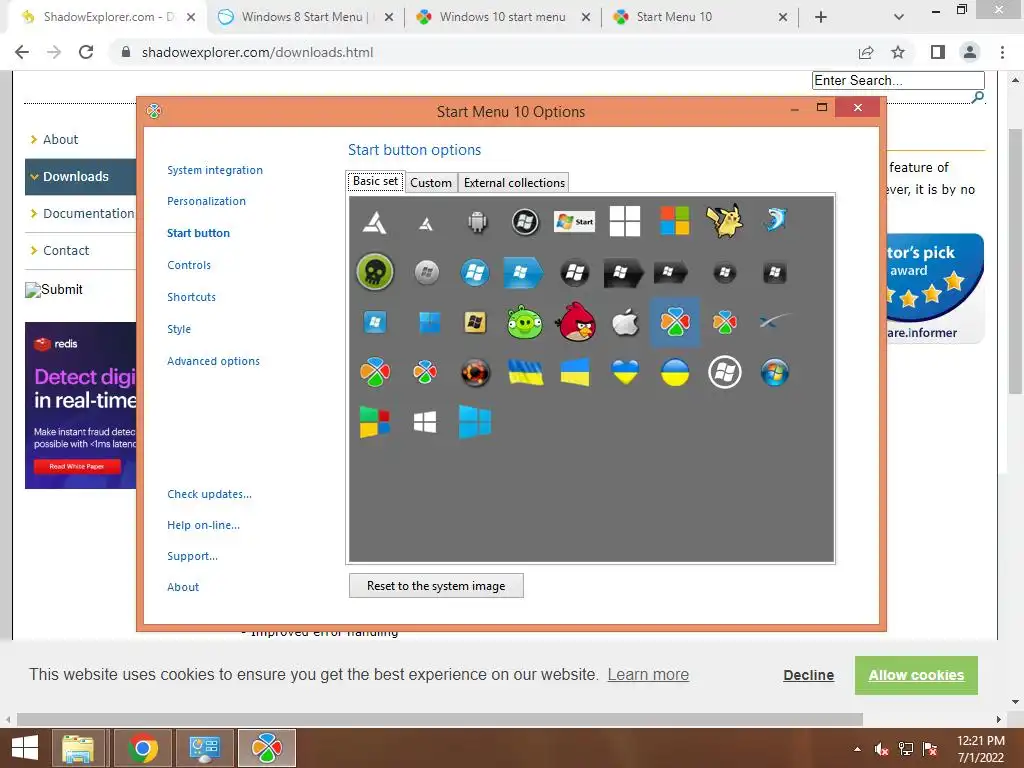Viewport: 1024px width, 768px height.
Task: Click the Enter Search field on website
Action: point(898,80)
